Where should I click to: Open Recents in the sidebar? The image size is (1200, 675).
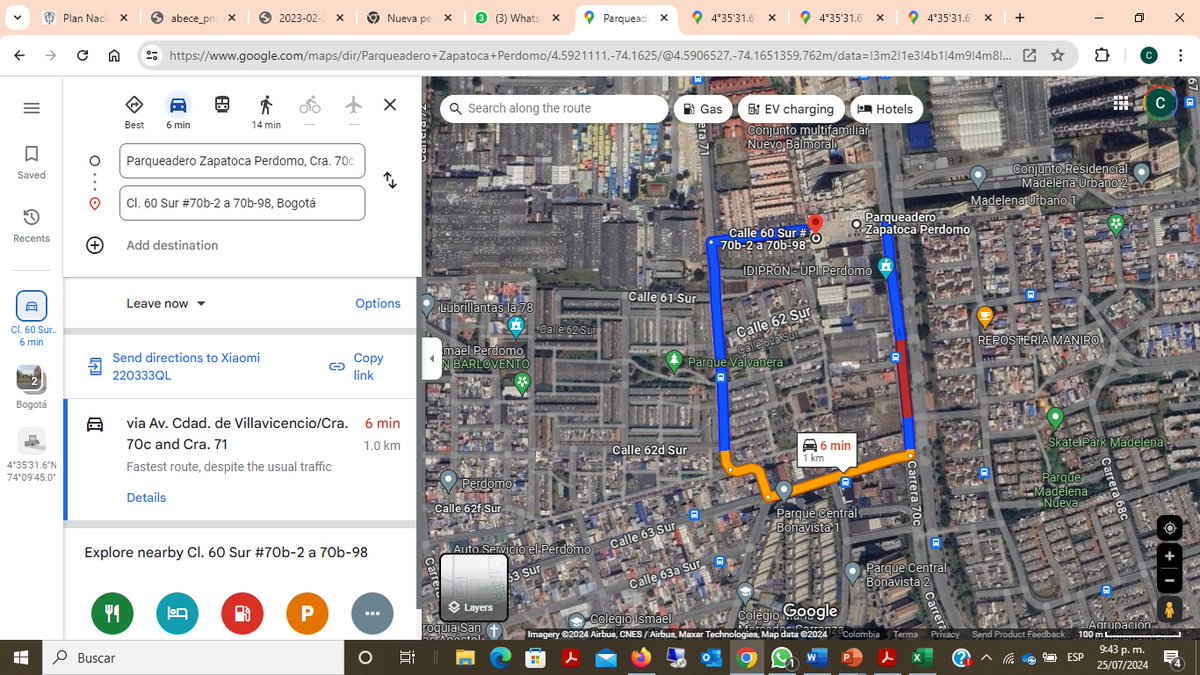pos(31,226)
